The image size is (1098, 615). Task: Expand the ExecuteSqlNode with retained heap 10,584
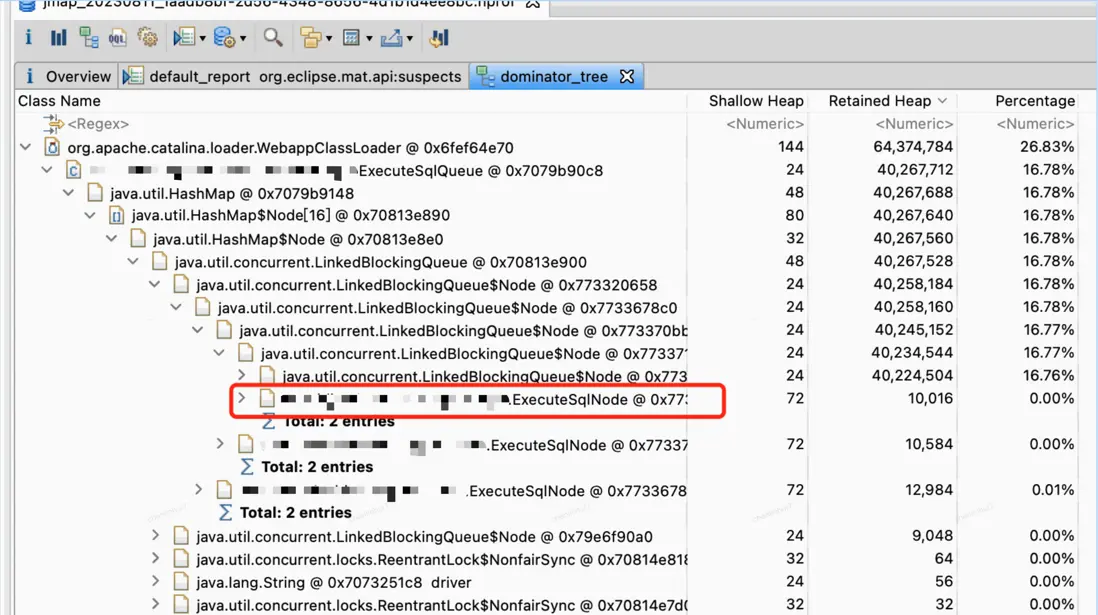220,444
